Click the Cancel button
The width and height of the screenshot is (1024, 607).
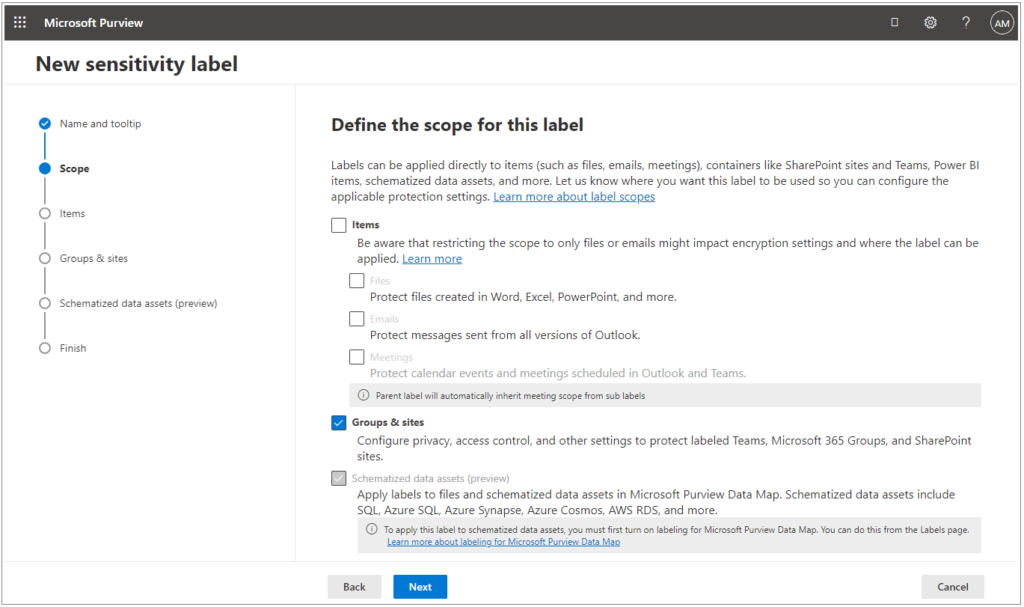click(953, 587)
